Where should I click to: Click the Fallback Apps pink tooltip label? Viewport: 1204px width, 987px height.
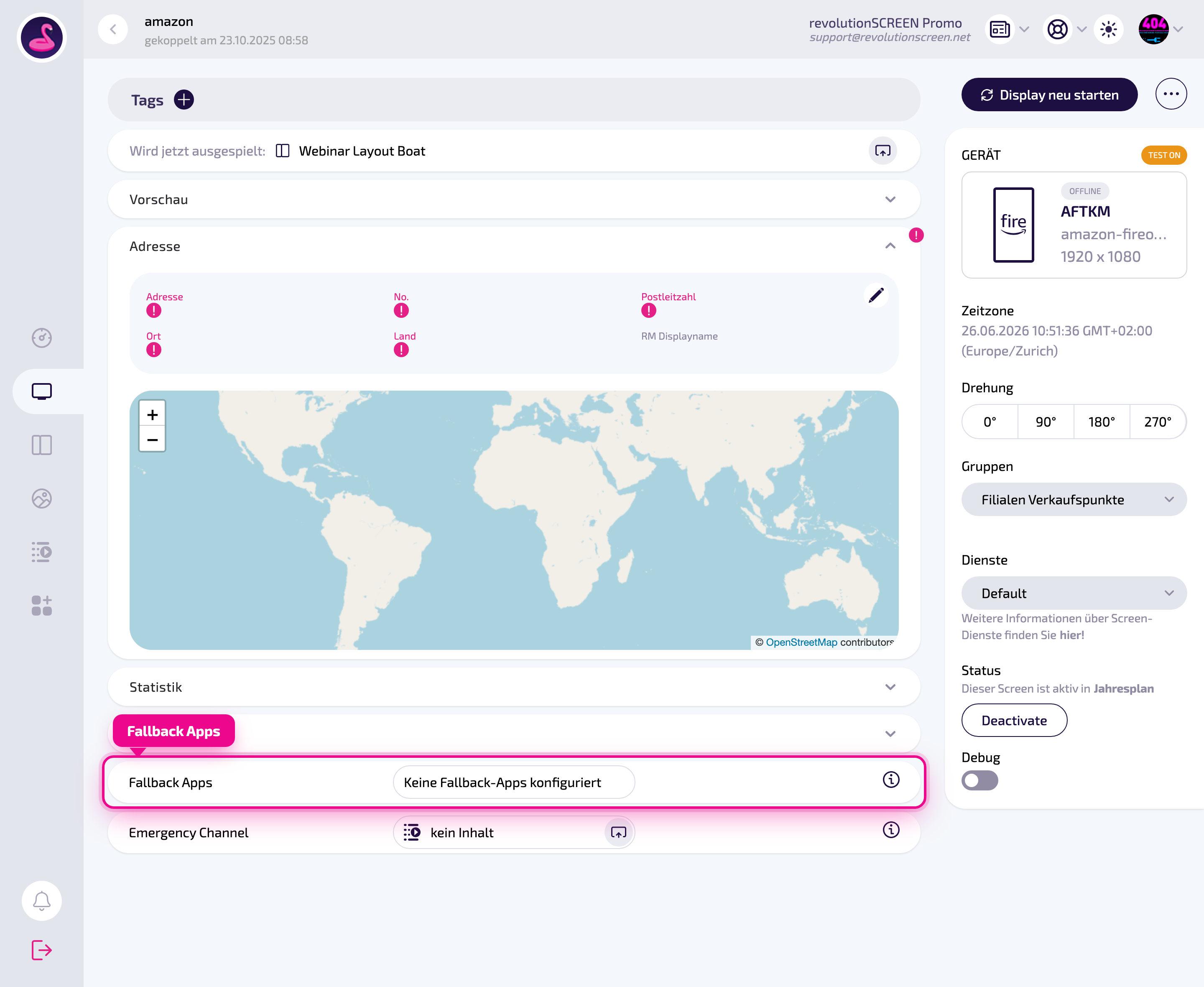173,731
